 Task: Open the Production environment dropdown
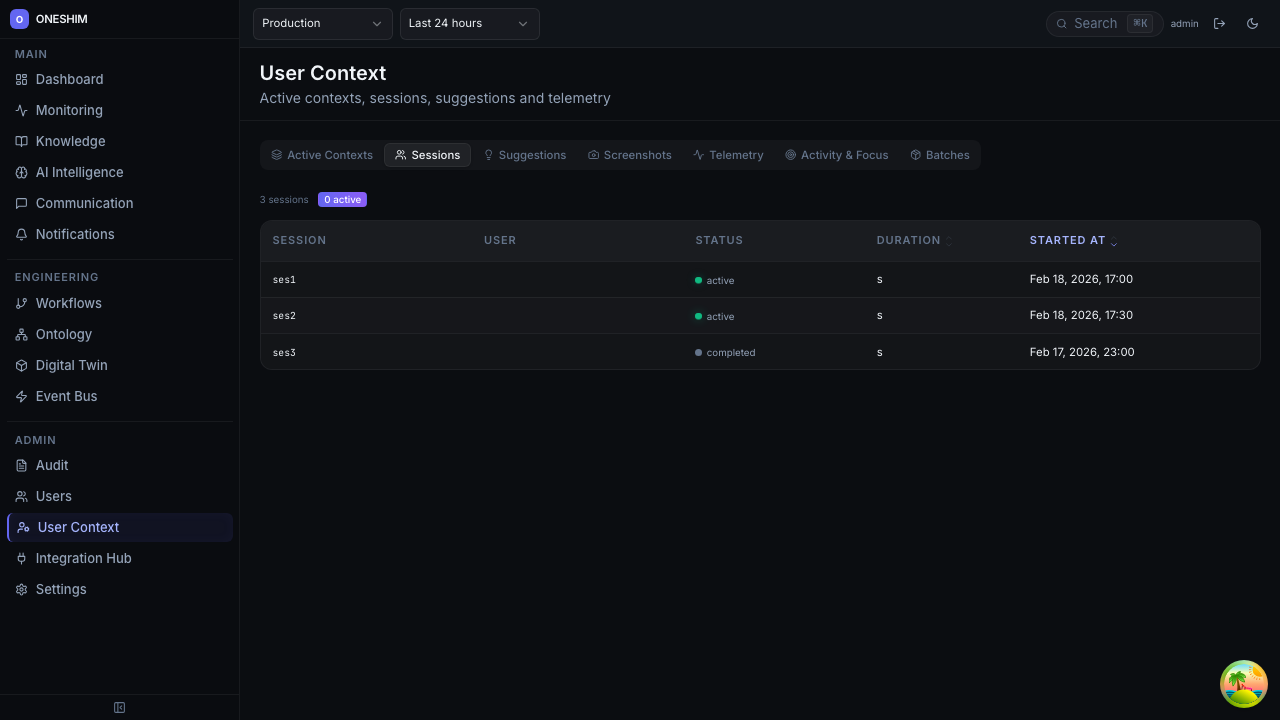(x=322, y=23)
